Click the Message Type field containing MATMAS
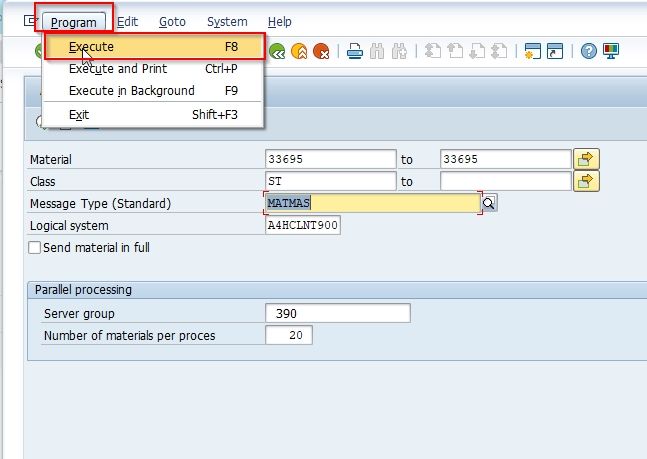The height and width of the screenshot is (459, 647). click(372, 203)
